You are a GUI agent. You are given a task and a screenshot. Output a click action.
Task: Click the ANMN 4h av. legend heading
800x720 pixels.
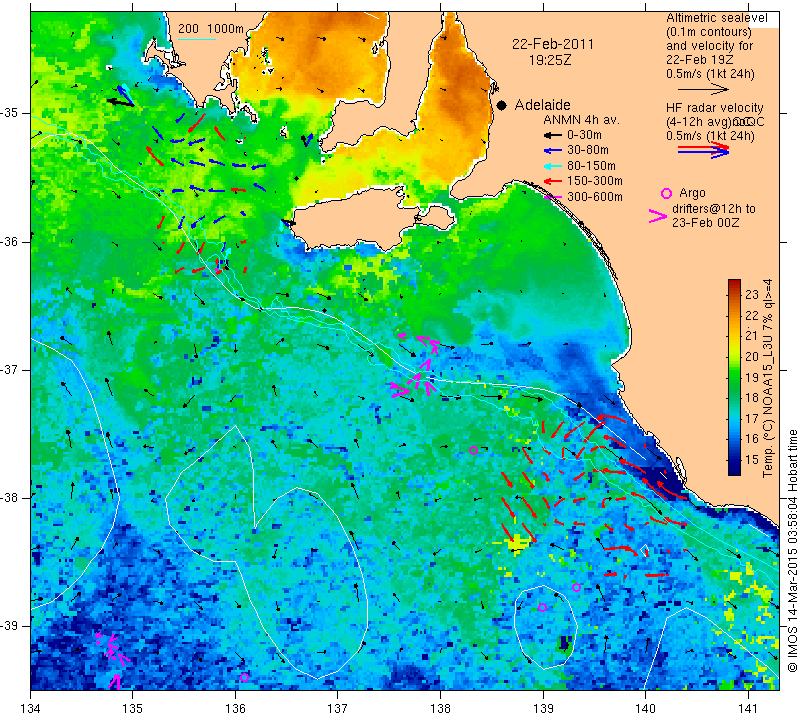(581, 120)
